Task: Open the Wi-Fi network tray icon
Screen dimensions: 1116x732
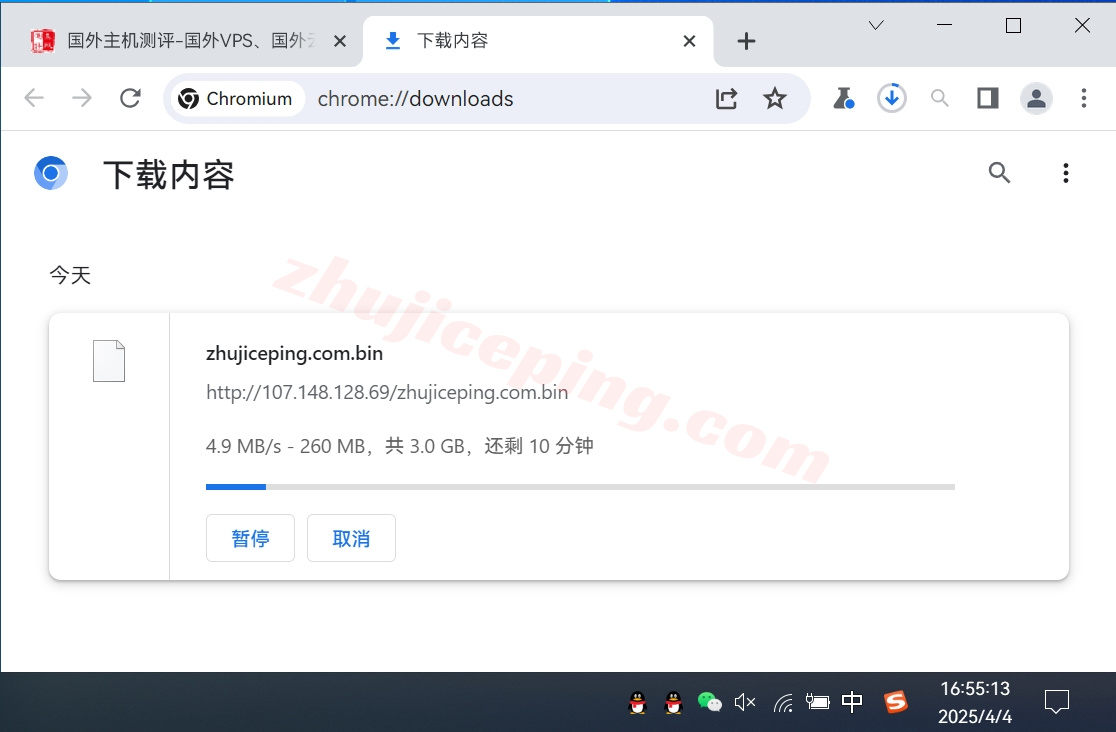Action: 783,703
